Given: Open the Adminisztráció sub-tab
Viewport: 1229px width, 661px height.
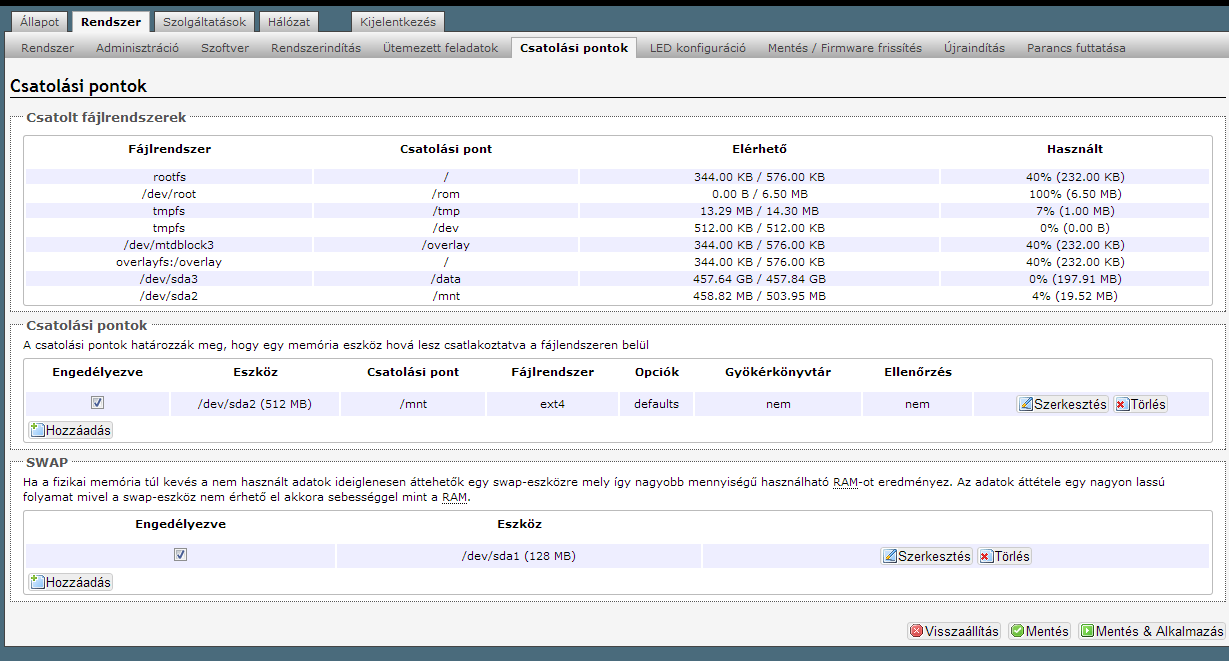Looking at the screenshot, I should click(x=138, y=48).
